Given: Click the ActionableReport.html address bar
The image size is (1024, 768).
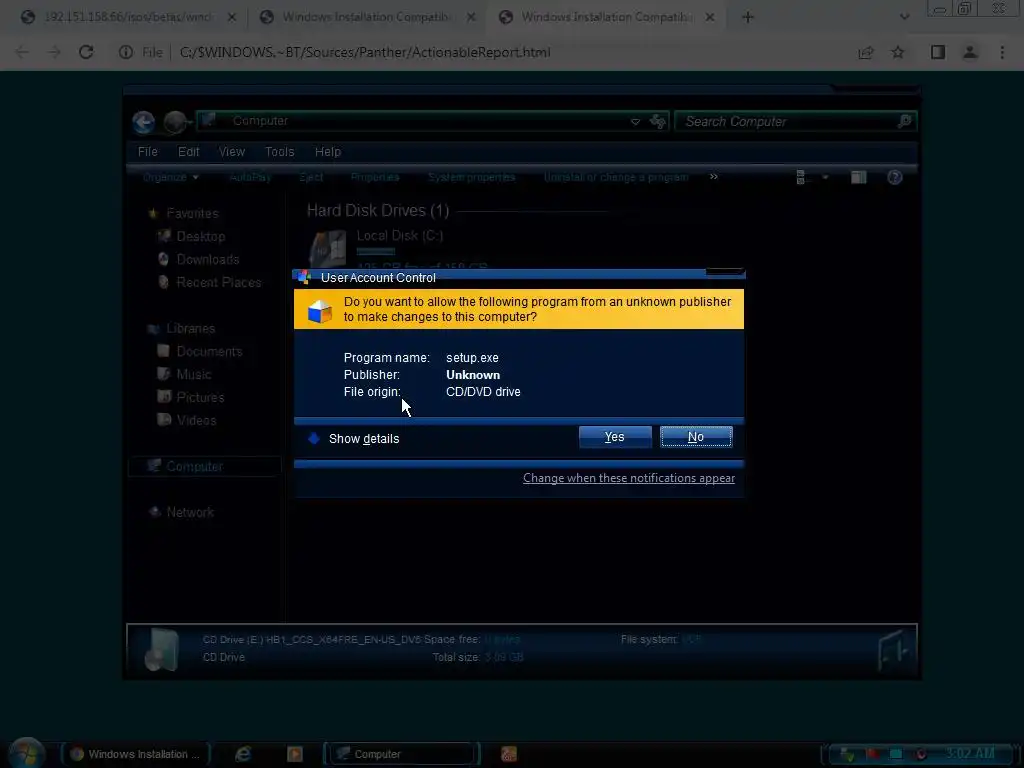Looking at the screenshot, I should (365, 52).
